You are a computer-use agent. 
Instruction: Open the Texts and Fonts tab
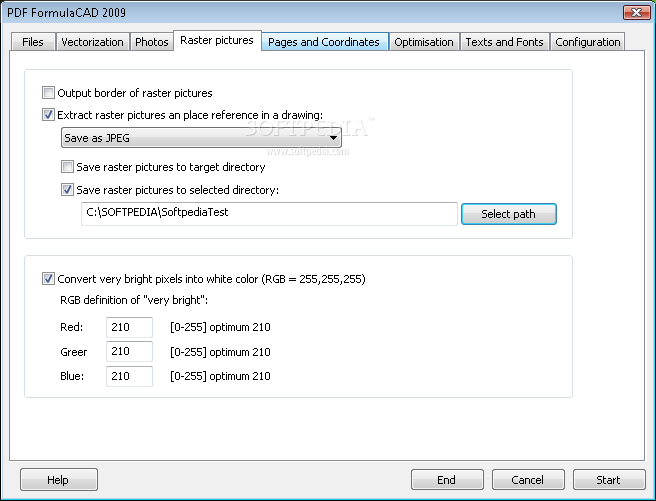(x=504, y=42)
